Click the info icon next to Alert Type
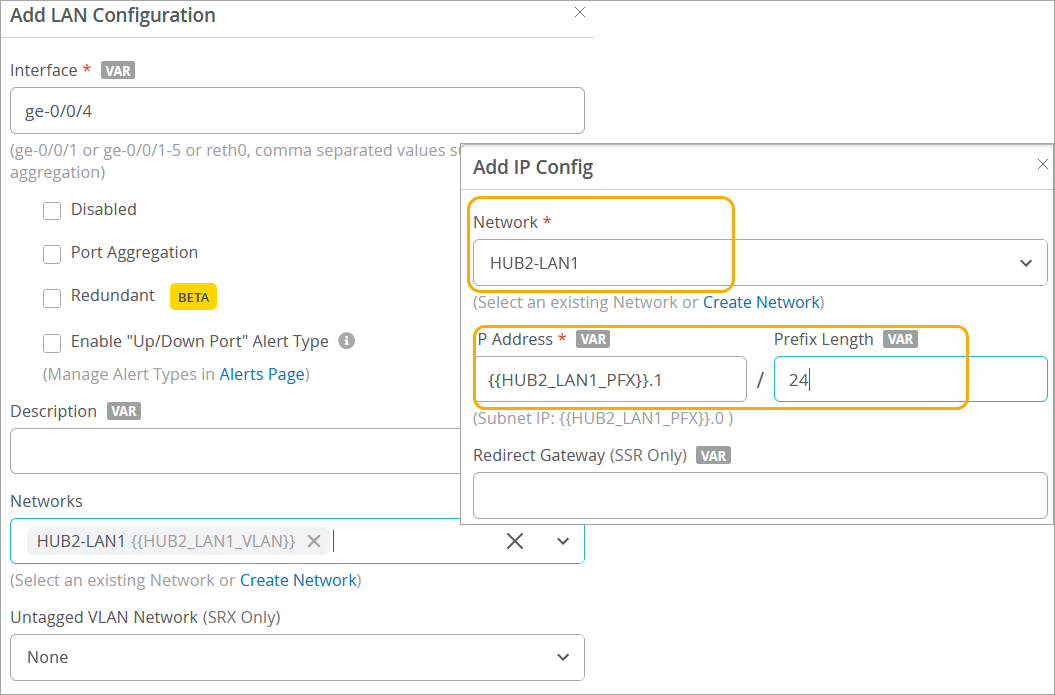Screen dimensions: 1055x695 [347, 341]
